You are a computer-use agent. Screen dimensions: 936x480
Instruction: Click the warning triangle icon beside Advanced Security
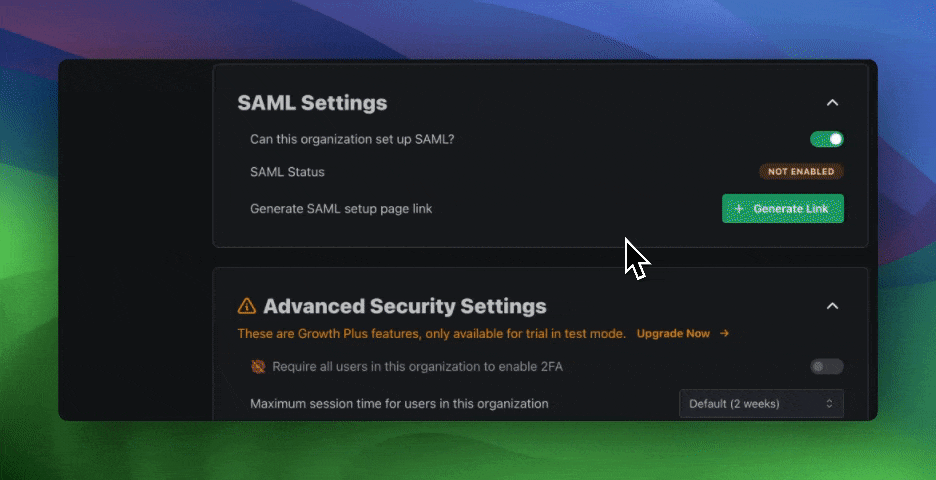[247, 306]
